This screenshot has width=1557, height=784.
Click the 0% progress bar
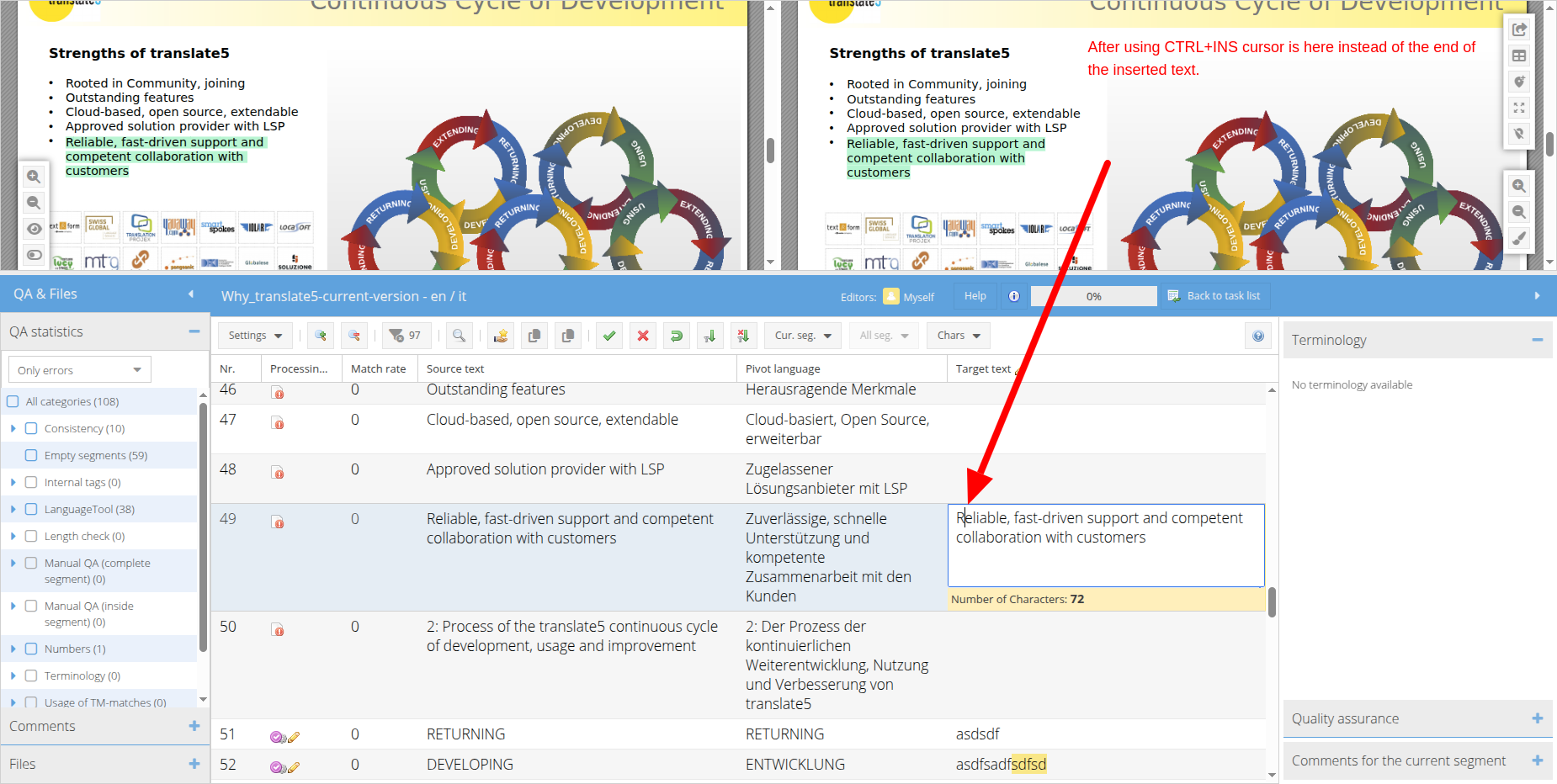[1093, 296]
